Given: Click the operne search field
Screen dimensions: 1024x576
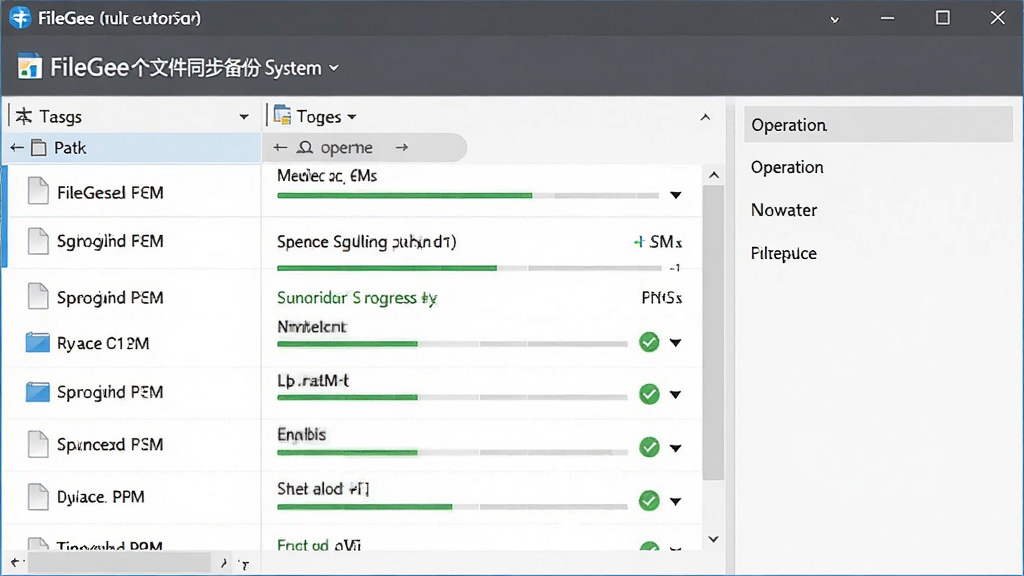Looking at the screenshot, I should point(364,148).
